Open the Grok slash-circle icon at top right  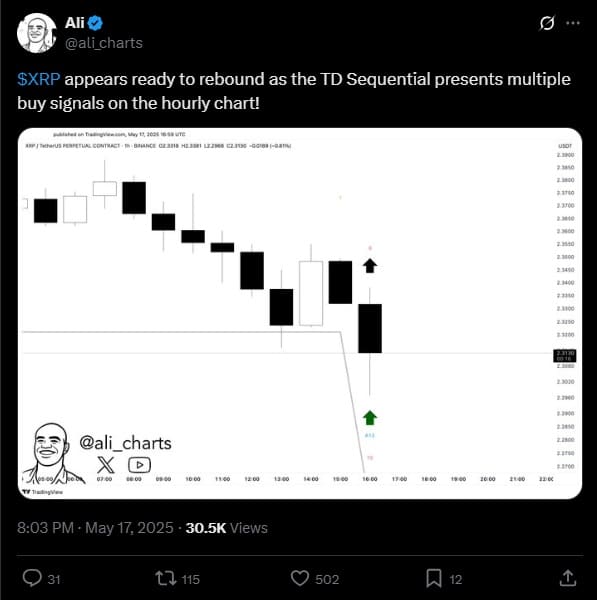click(547, 23)
